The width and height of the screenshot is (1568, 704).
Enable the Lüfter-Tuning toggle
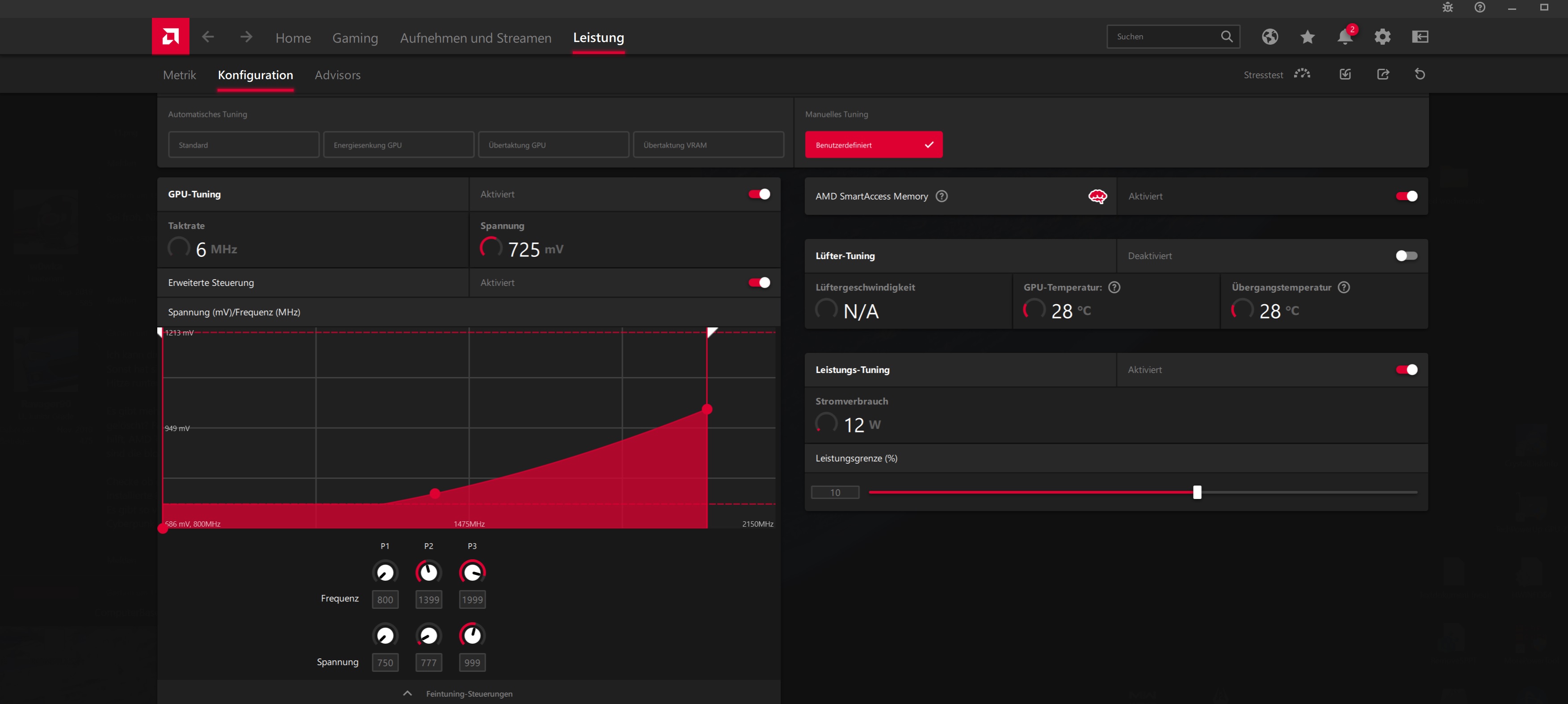(x=1406, y=256)
